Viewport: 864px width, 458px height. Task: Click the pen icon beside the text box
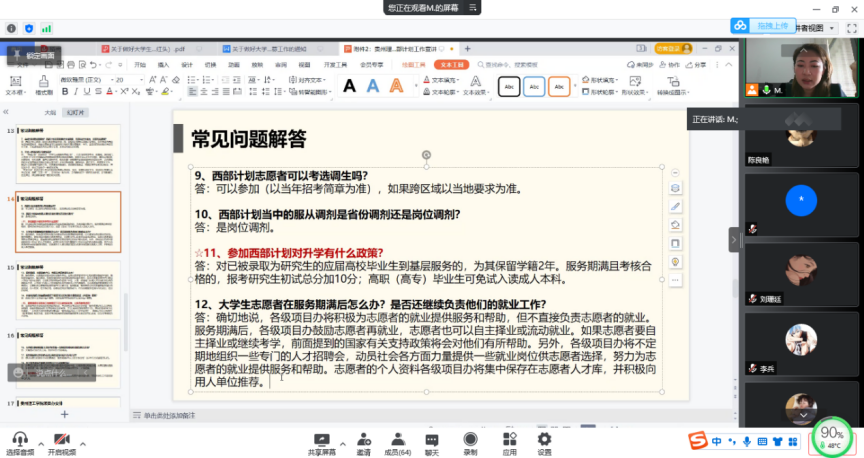(675, 206)
